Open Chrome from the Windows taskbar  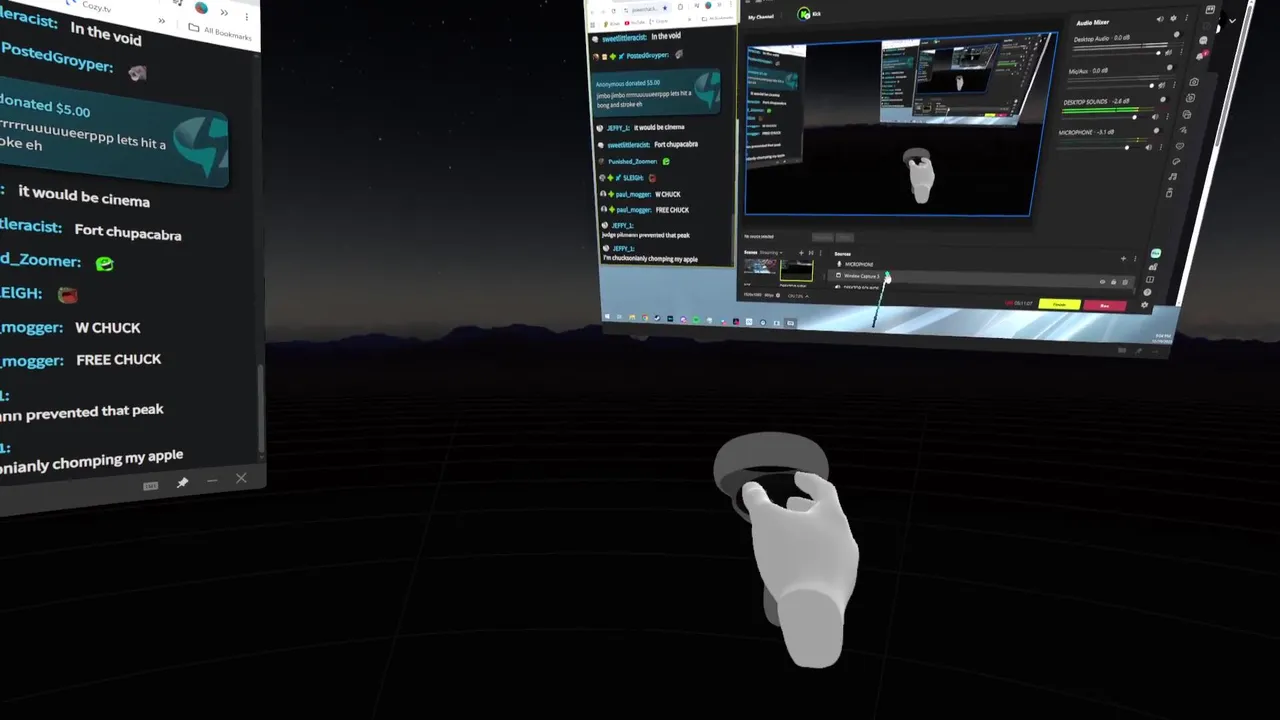click(645, 318)
